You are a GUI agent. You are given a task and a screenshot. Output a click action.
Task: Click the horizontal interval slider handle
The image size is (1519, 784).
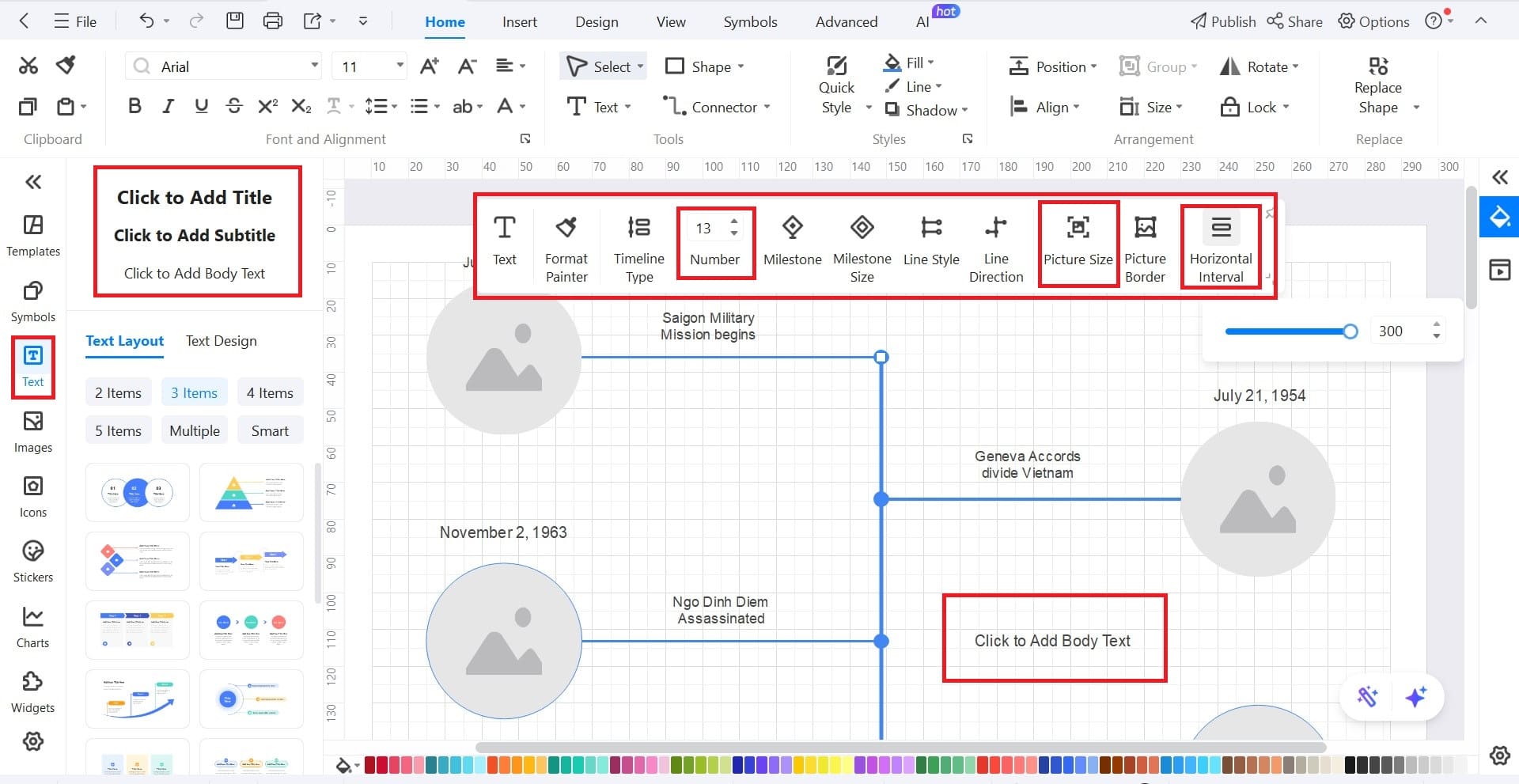tap(1350, 331)
